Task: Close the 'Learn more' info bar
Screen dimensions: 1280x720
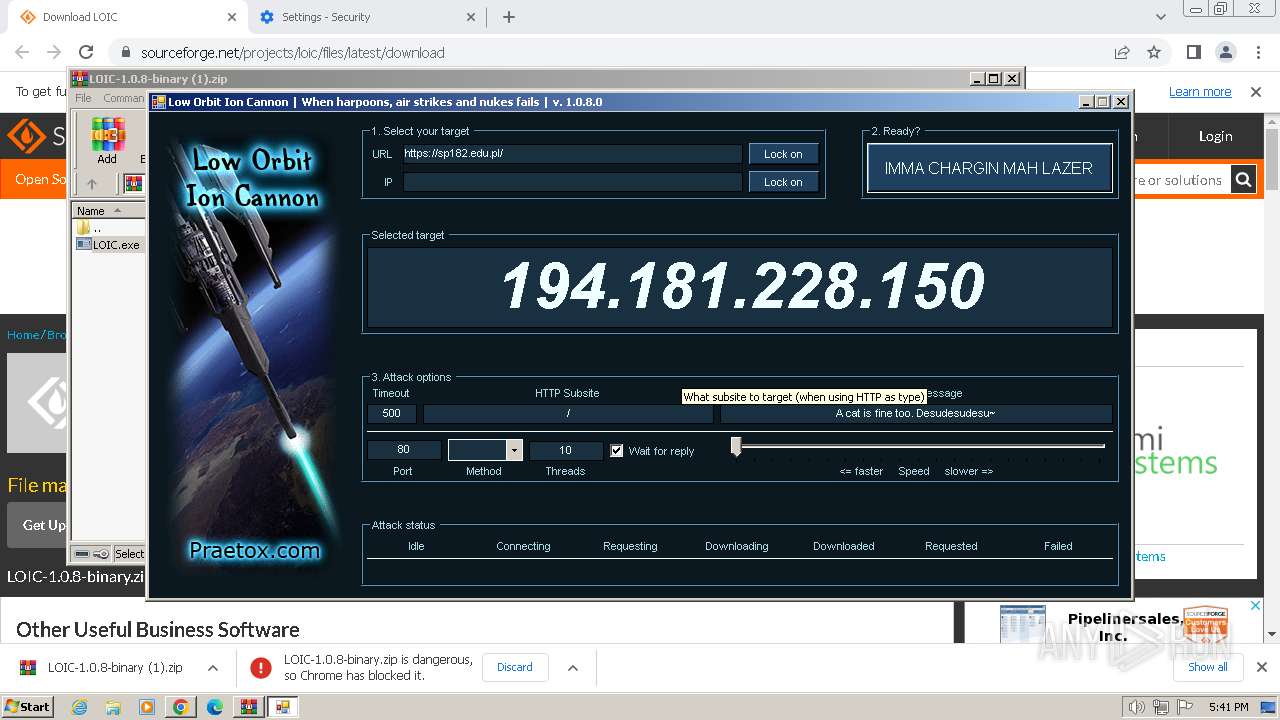Action: click(x=1256, y=91)
